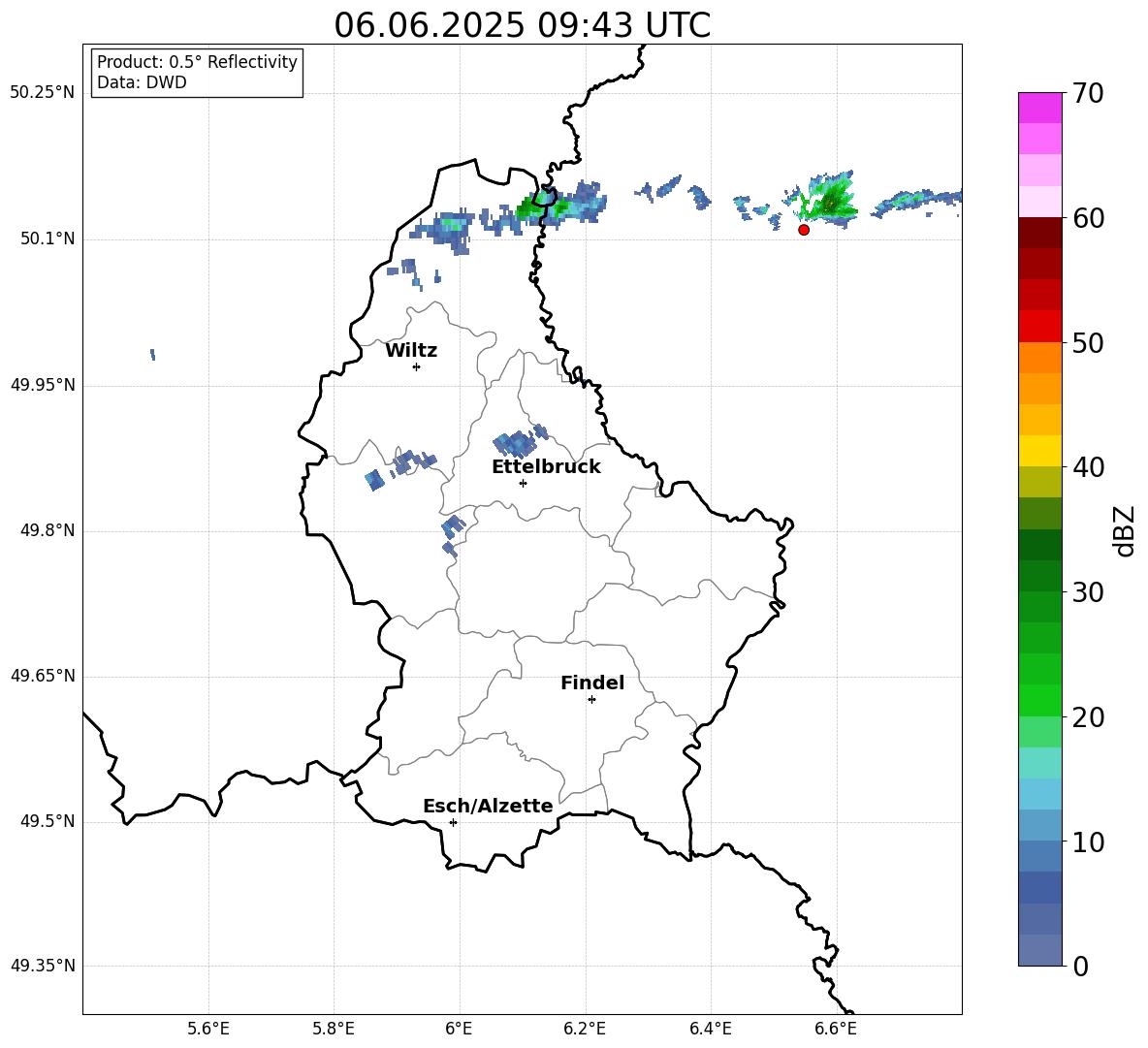Click the 6.6°E longitude label
The height and width of the screenshot is (1048, 1148).
click(x=836, y=1030)
